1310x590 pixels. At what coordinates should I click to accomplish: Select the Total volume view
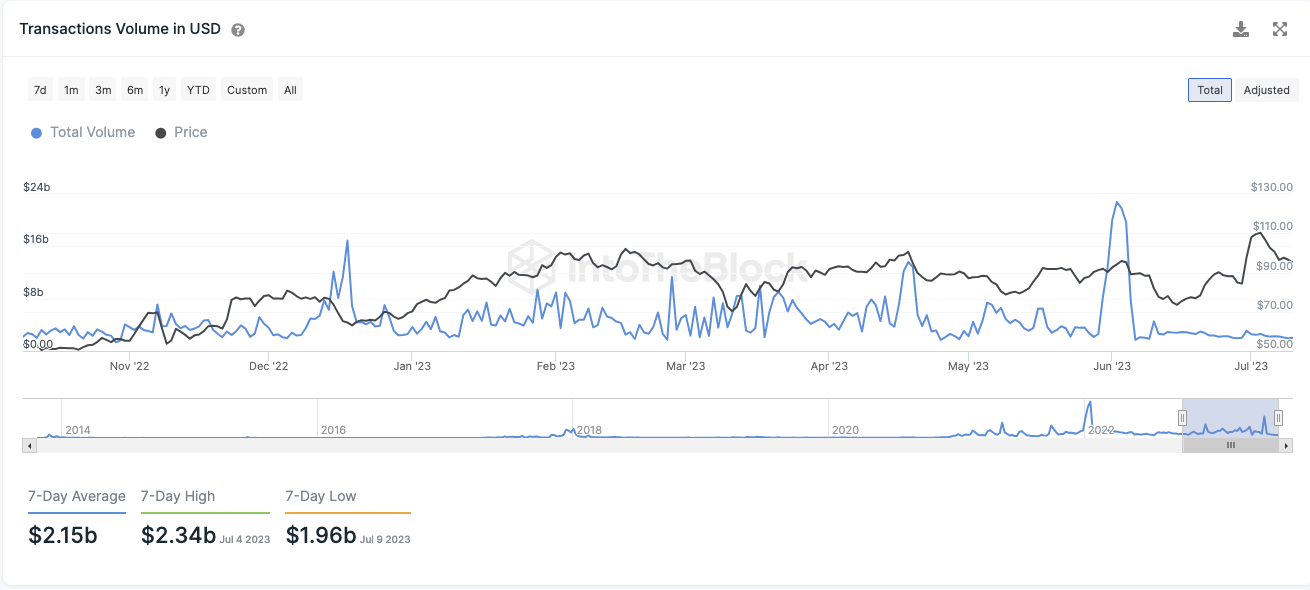(1210, 90)
